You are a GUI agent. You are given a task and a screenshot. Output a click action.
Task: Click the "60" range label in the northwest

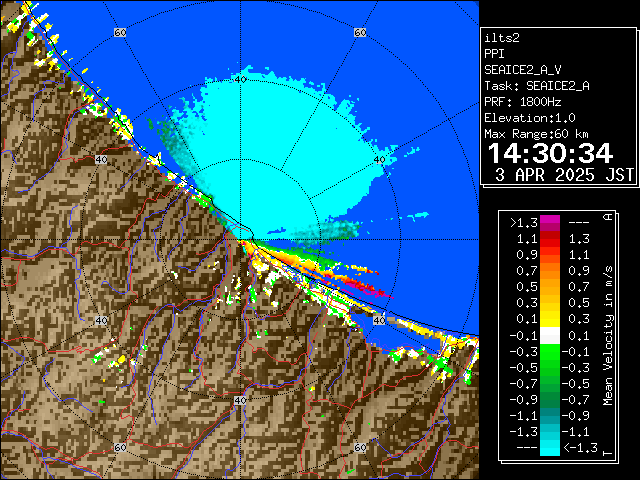point(120,33)
